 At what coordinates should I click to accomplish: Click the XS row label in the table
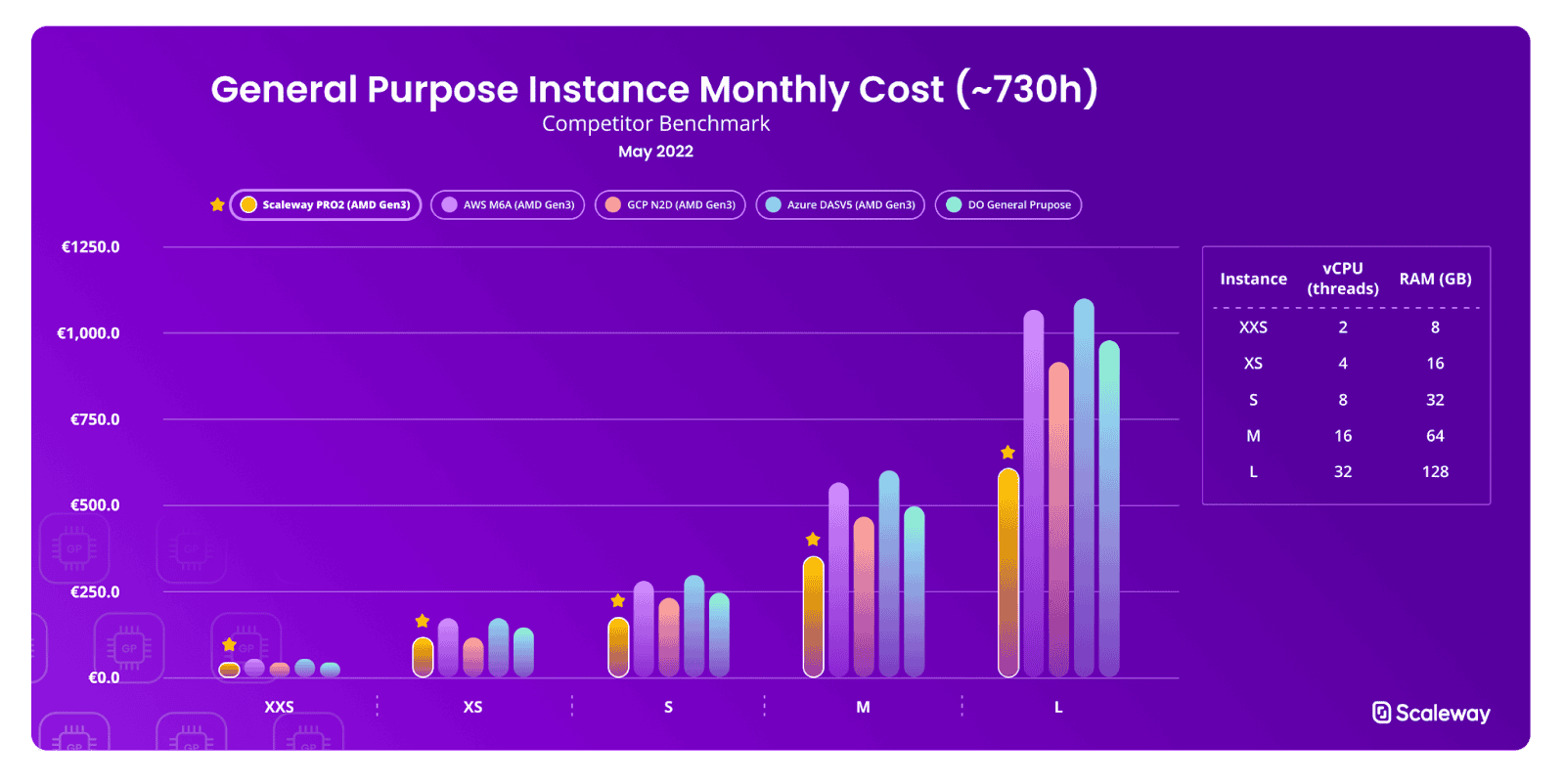pyautogui.click(x=1253, y=363)
